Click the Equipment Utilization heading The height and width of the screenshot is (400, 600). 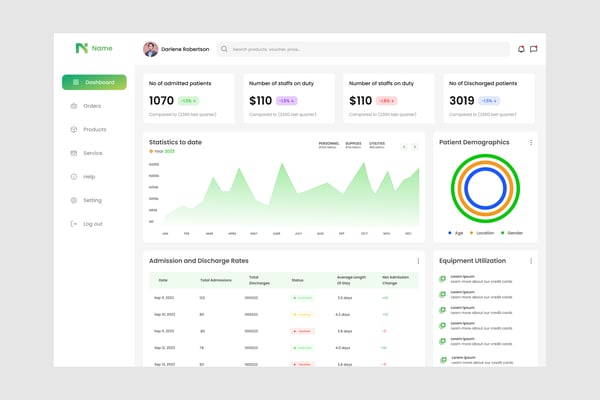(x=472, y=261)
